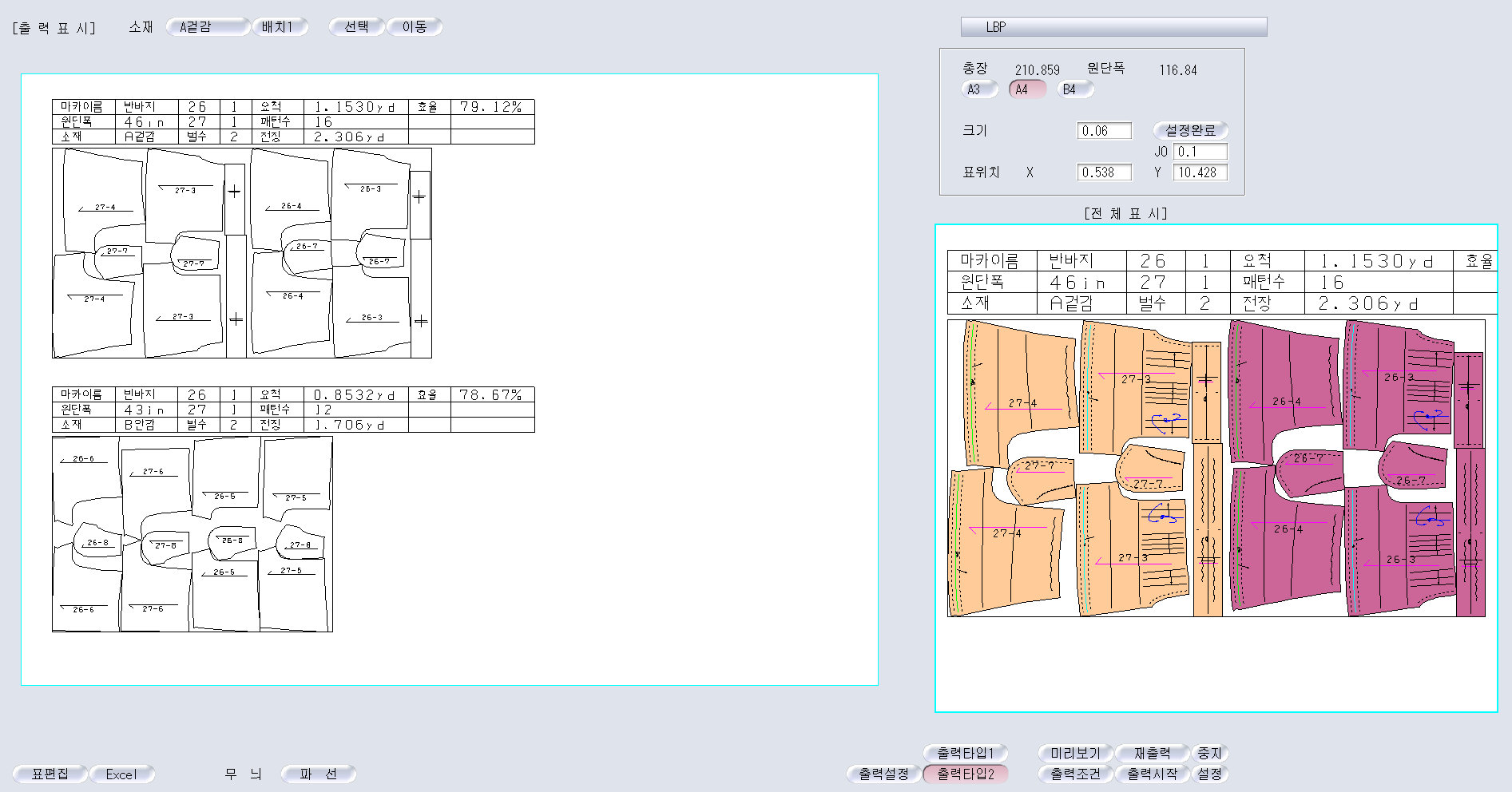
Task: Edit the Y position field
Action: point(1199,172)
